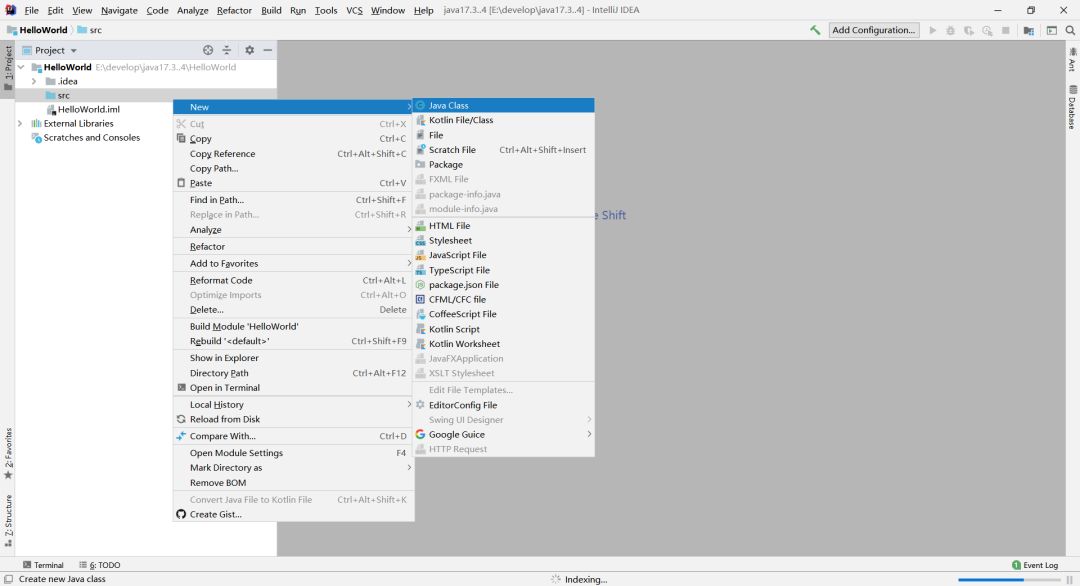Screen dimensions: 1080x586
Task: Click the Stop square icon in toolbar
Action: (x=1006, y=30)
